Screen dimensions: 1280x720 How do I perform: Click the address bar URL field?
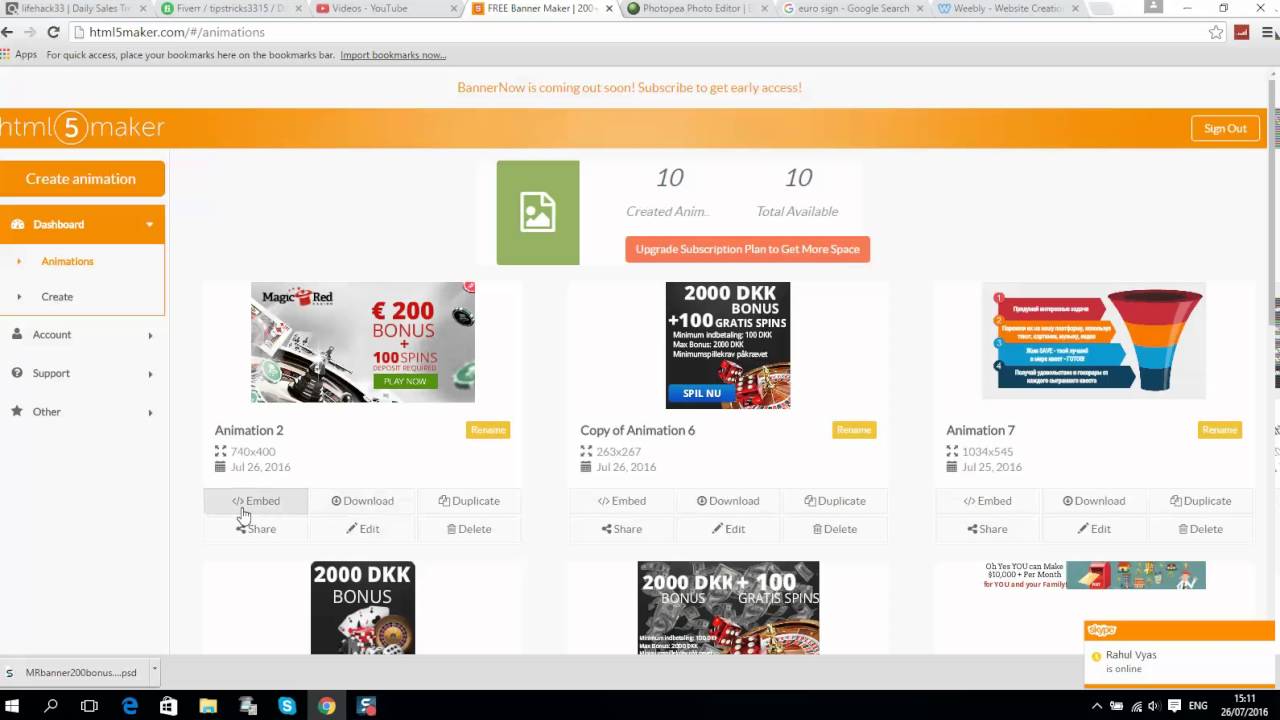coord(640,32)
